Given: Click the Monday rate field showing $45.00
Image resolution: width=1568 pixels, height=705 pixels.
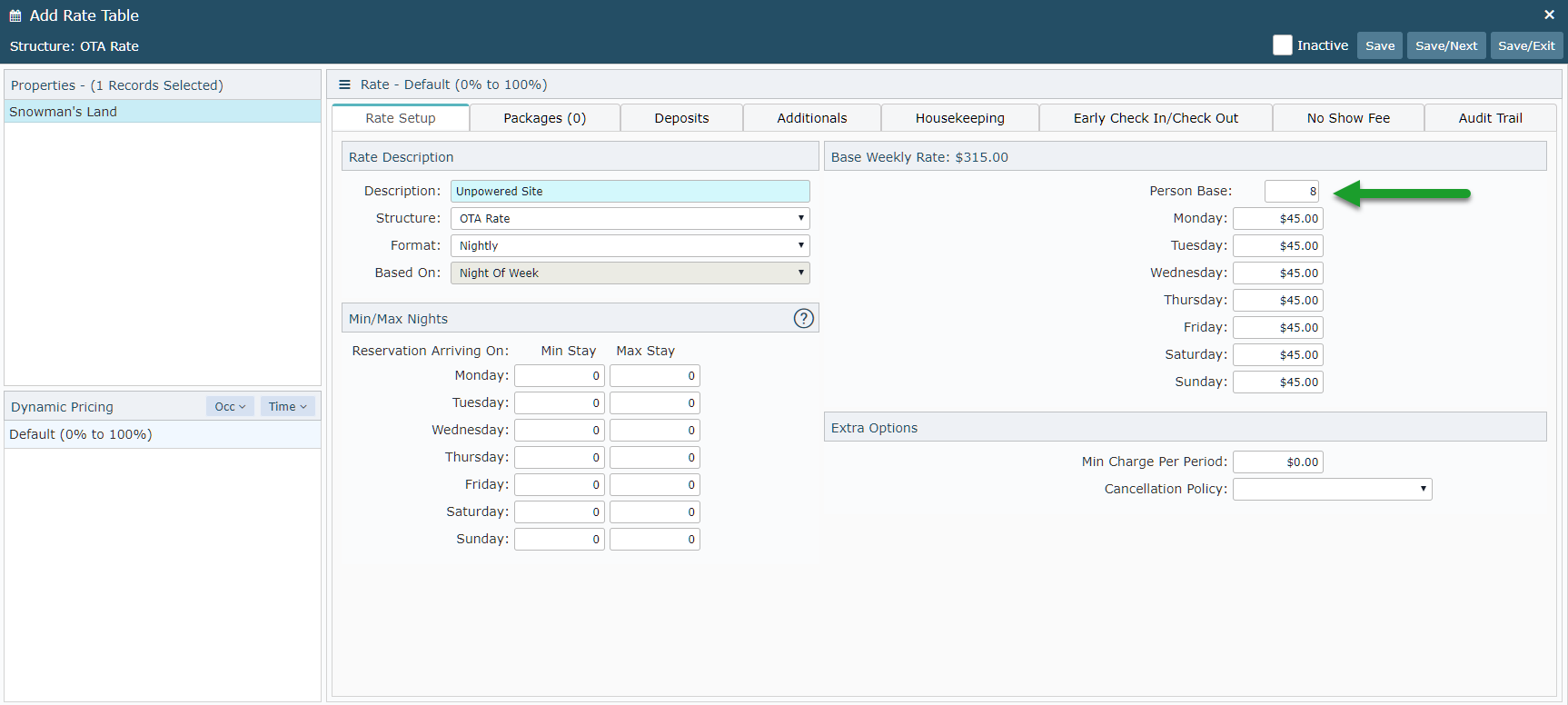Looking at the screenshot, I should [x=1278, y=218].
